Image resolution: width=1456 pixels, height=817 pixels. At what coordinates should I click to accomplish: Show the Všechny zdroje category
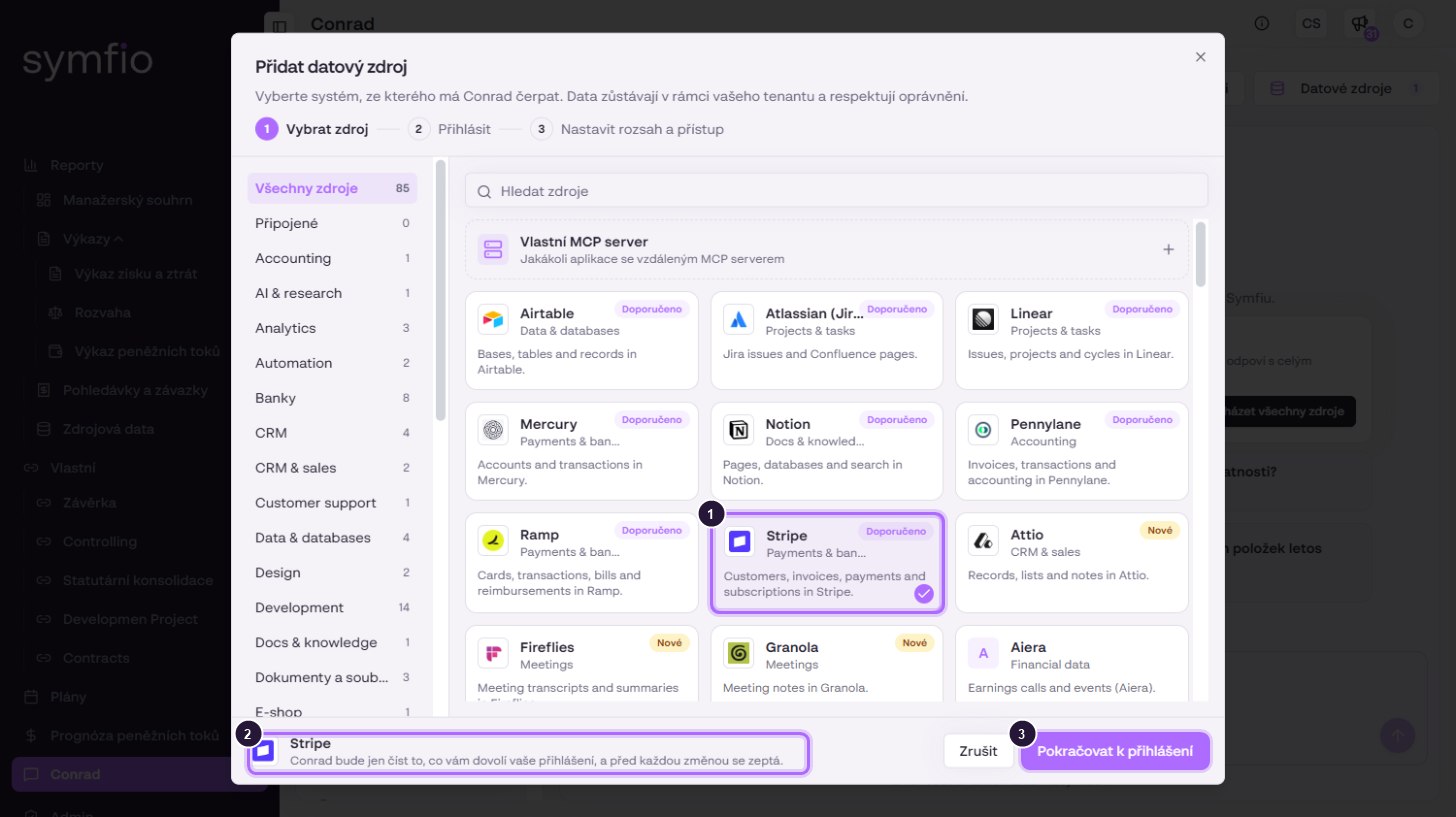coord(332,188)
